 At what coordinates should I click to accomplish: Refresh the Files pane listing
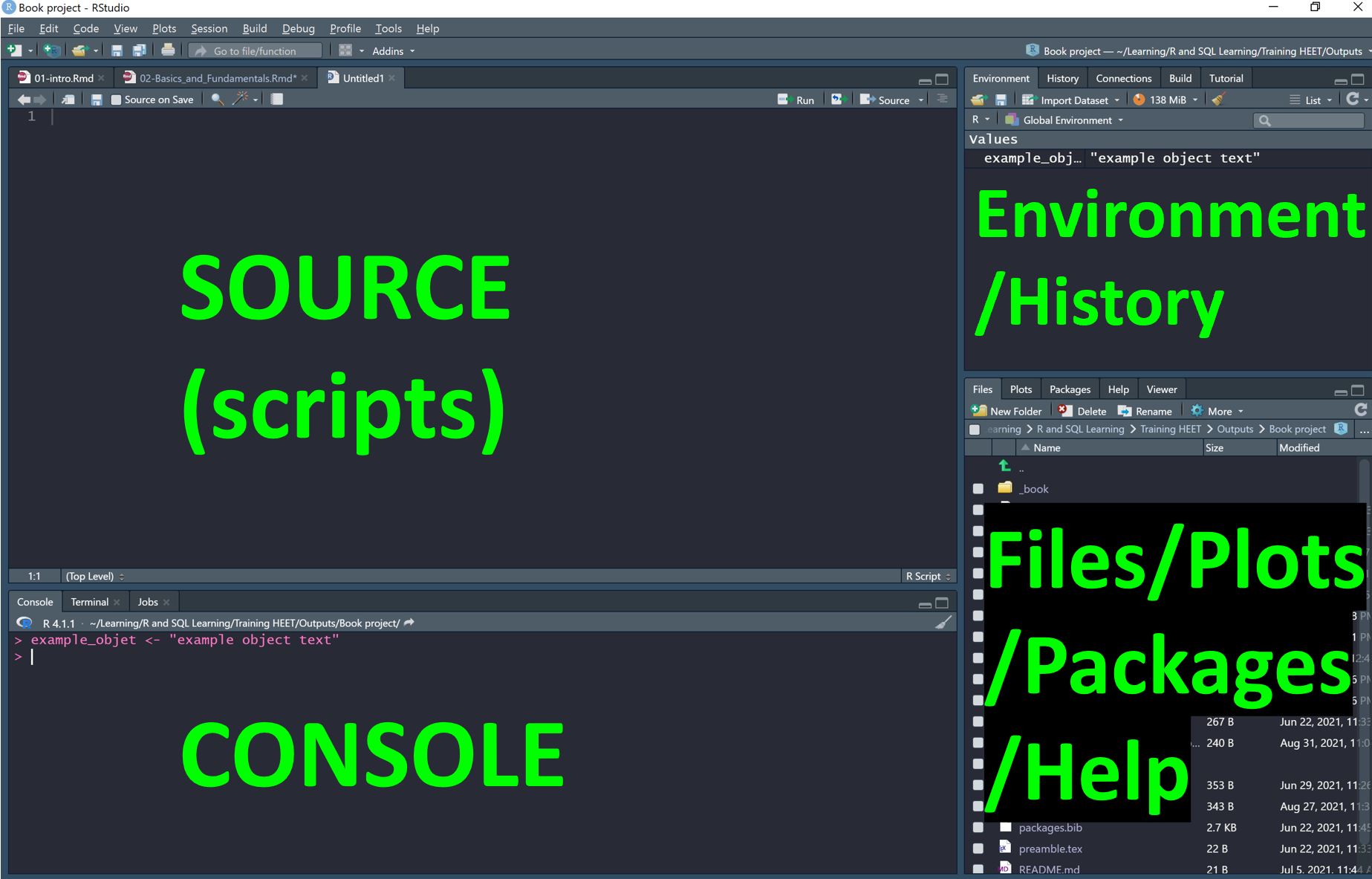click(x=1361, y=410)
